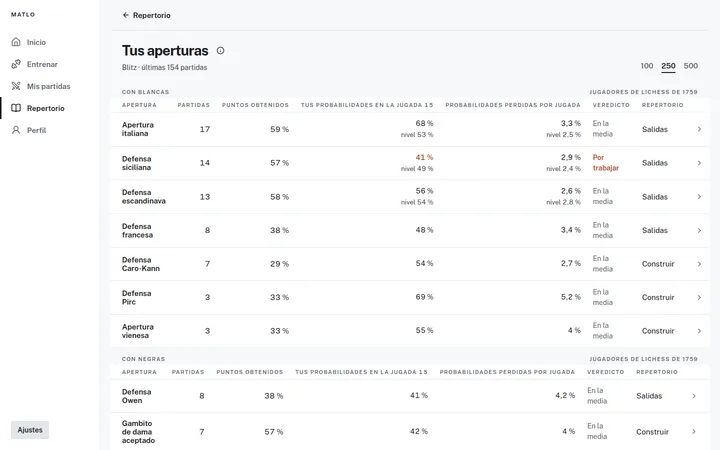Click the Defensa Caro-Kann opening name
This screenshot has height=450, width=720.
(141, 264)
